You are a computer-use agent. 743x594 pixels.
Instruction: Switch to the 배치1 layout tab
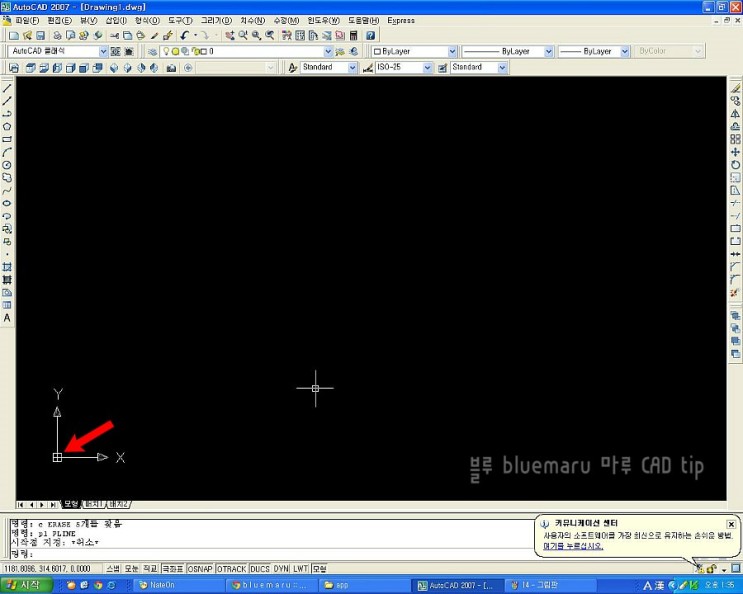click(94, 504)
